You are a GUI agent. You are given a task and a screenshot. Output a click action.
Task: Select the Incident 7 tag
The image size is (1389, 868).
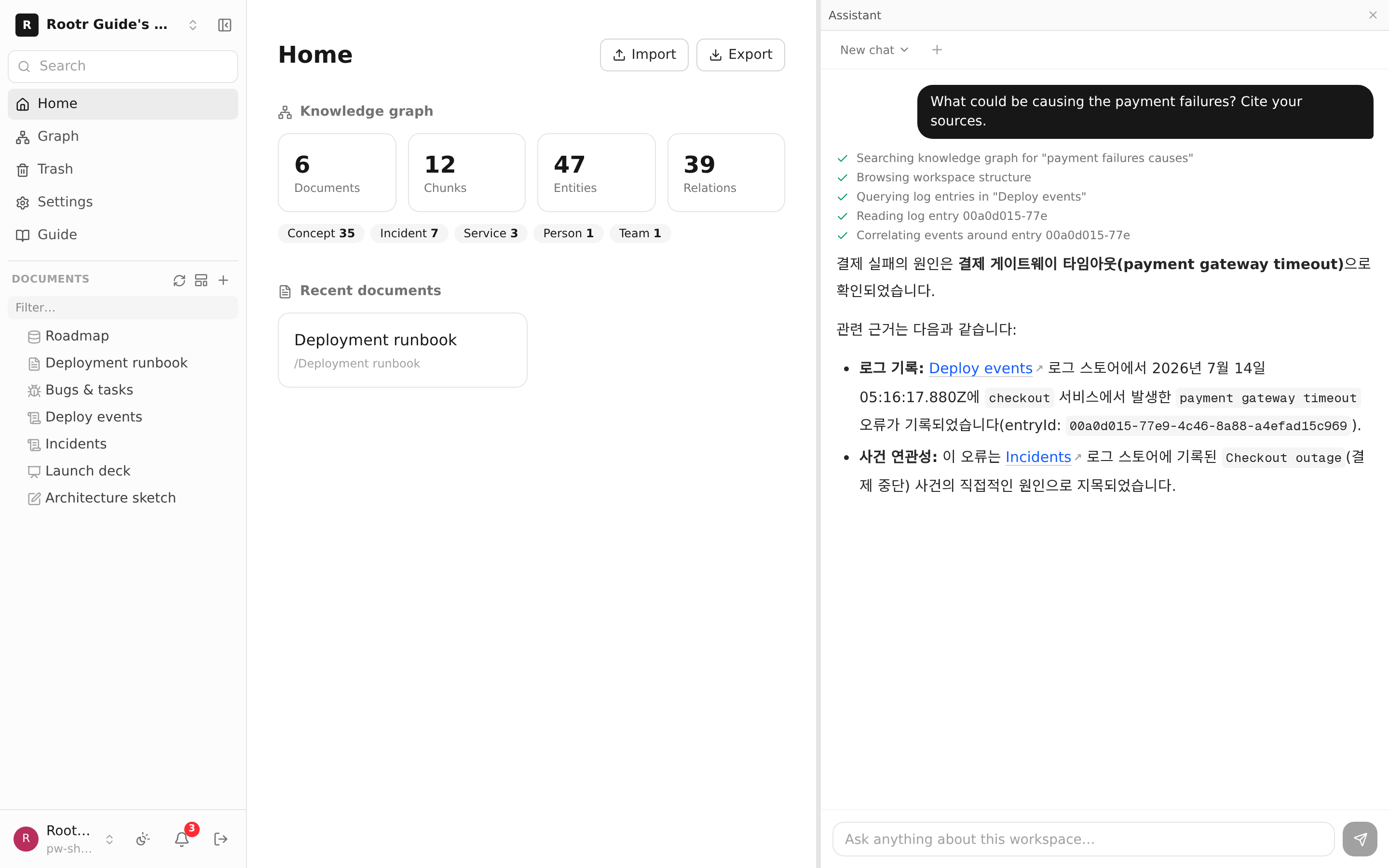409,234
